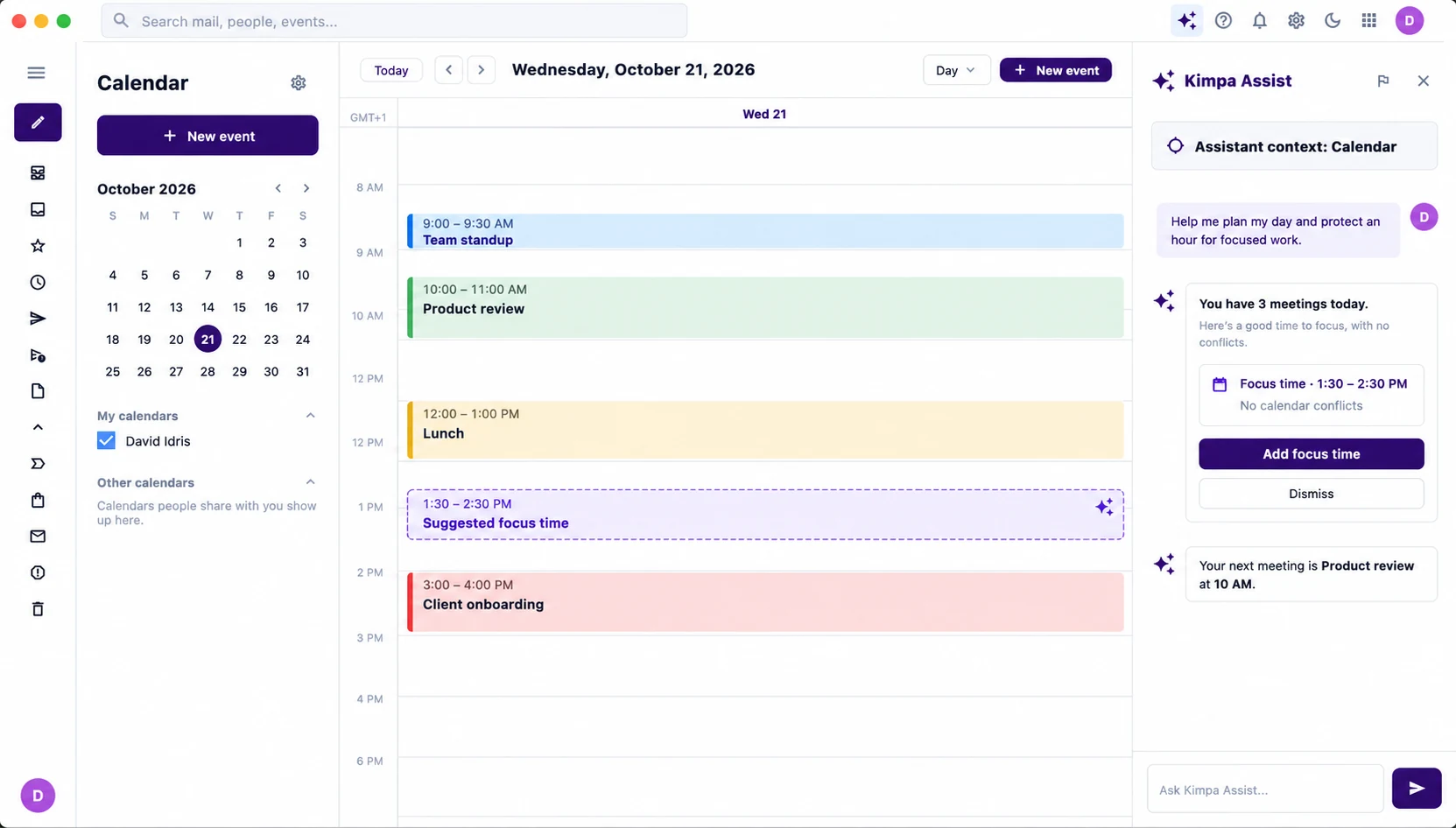This screenshot has width=1456, height=828.
Task: Open Drafts document icon in sidebar
Action: point(38,391)
